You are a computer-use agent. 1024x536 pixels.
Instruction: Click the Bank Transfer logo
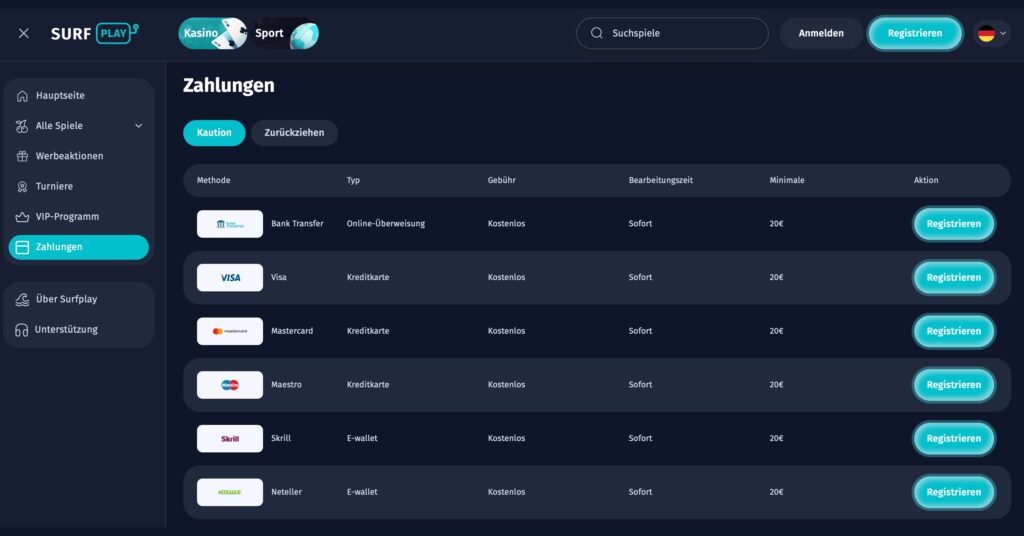point(230,224)
